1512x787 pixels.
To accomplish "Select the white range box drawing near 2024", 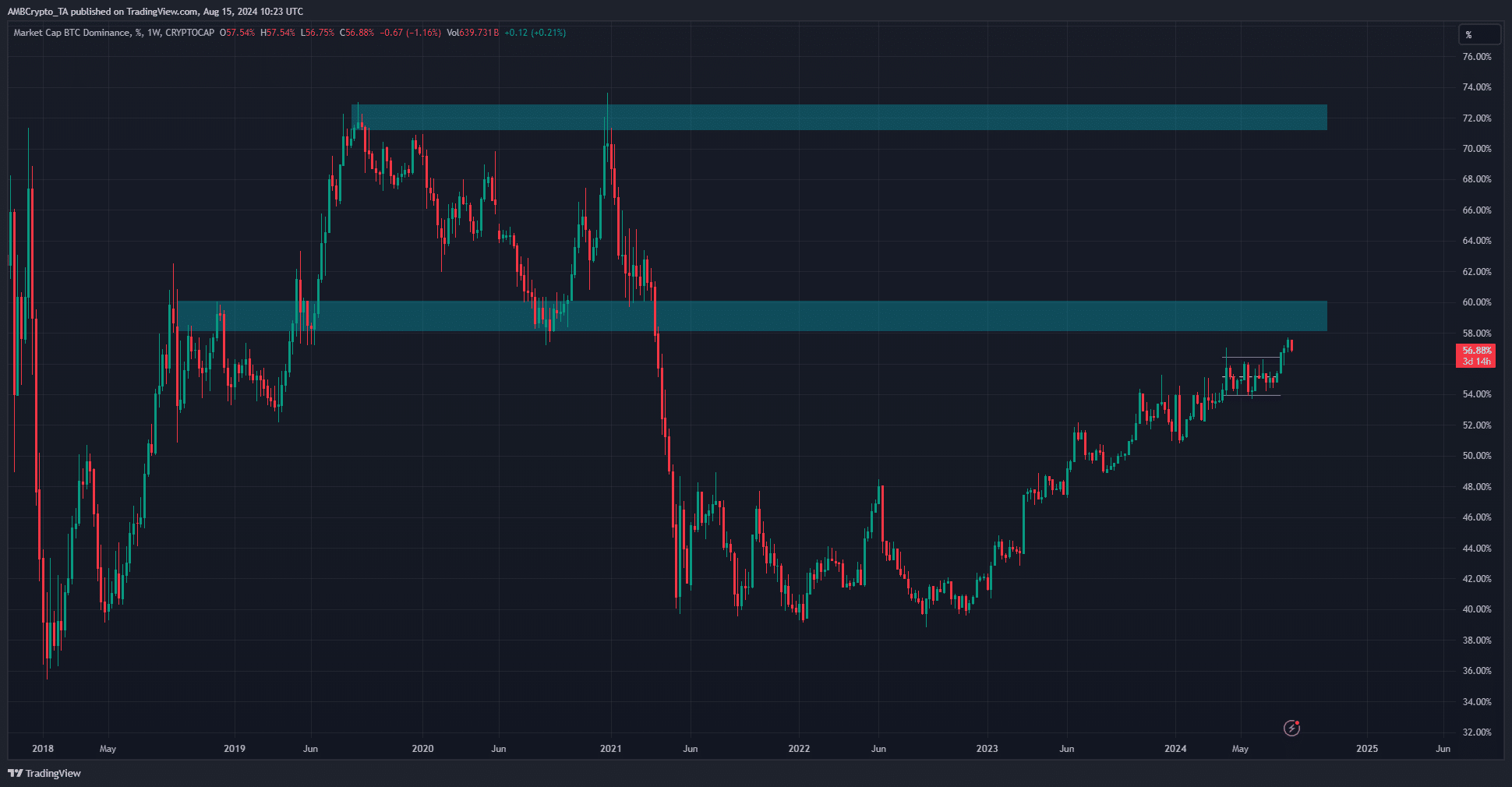I will pyautogui.click(x=1251, y=376).
